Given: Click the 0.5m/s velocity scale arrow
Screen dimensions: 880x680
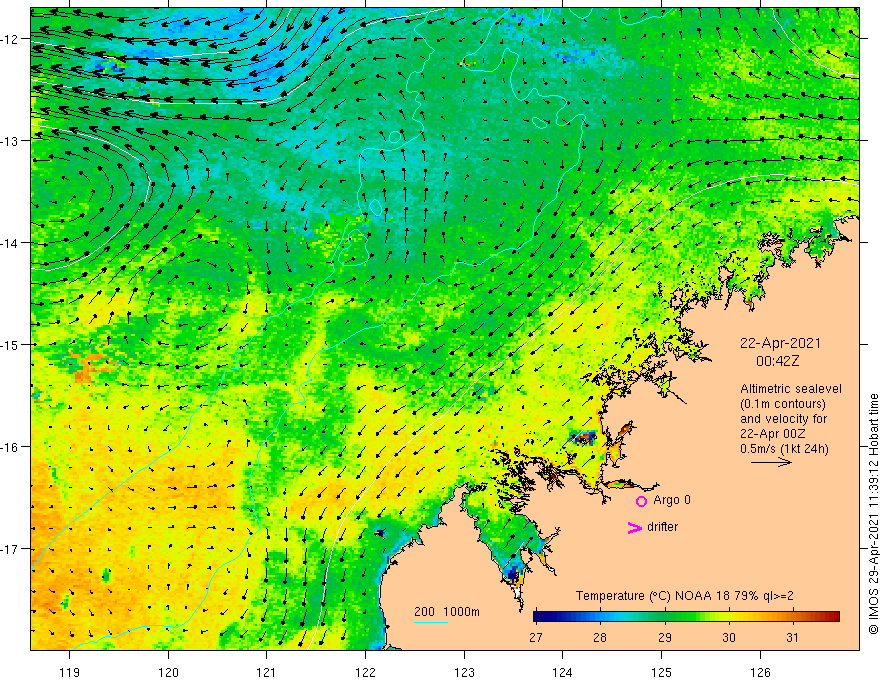Looking at the screenshot, I should [x=771, y=462].
